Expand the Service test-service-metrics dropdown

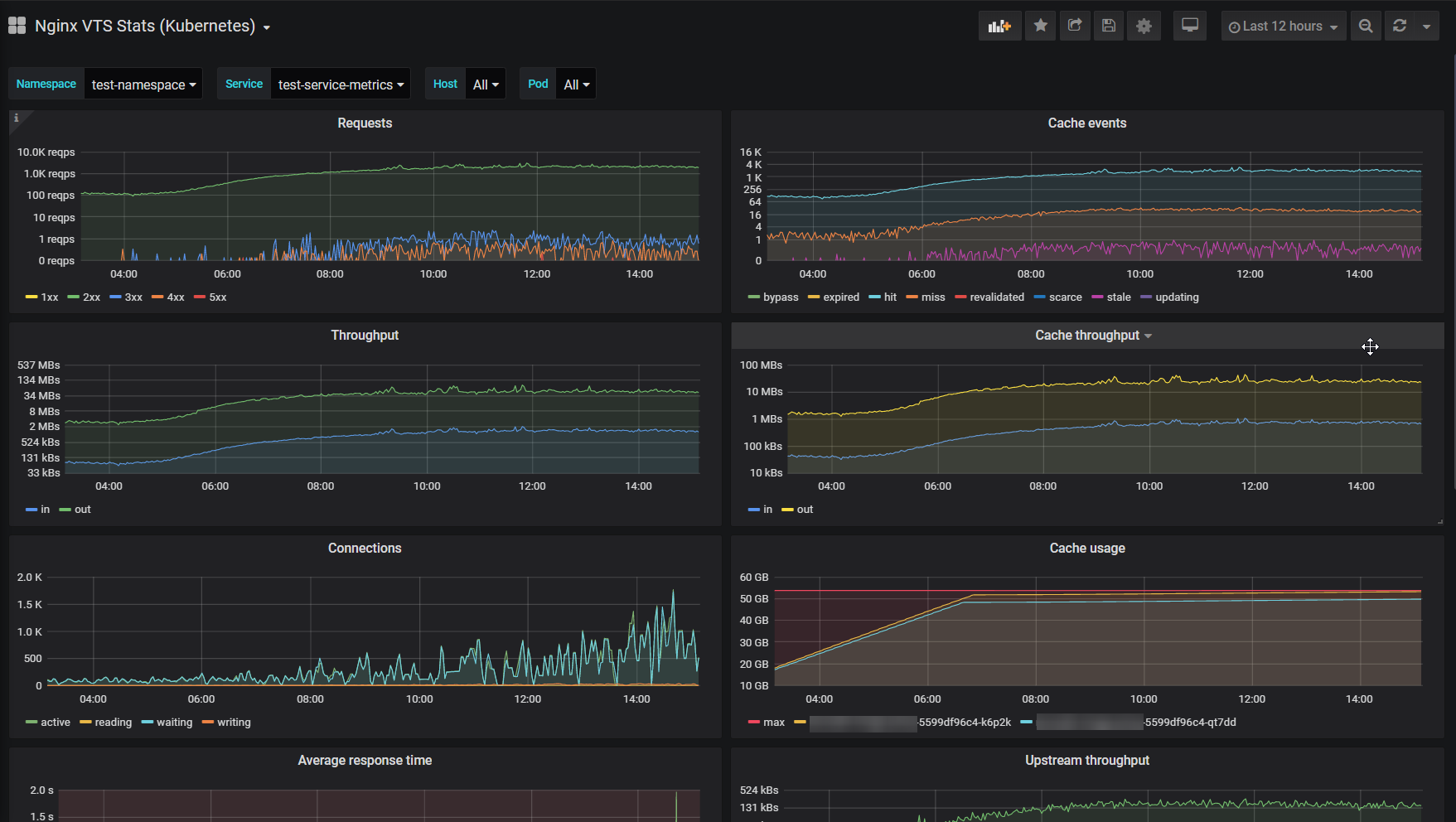[341, 85]
